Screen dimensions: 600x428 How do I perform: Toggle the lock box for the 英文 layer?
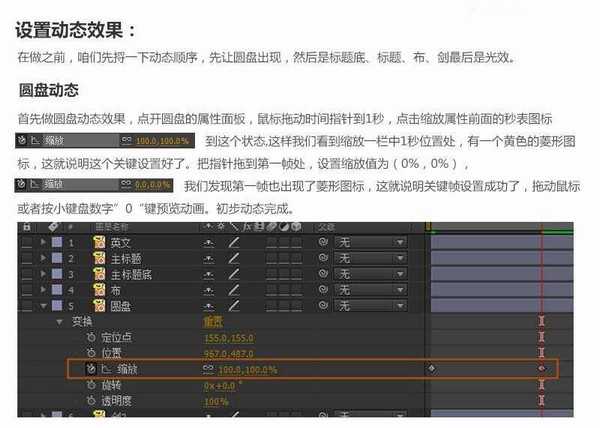pyautogui.click(x=26, y=243)
